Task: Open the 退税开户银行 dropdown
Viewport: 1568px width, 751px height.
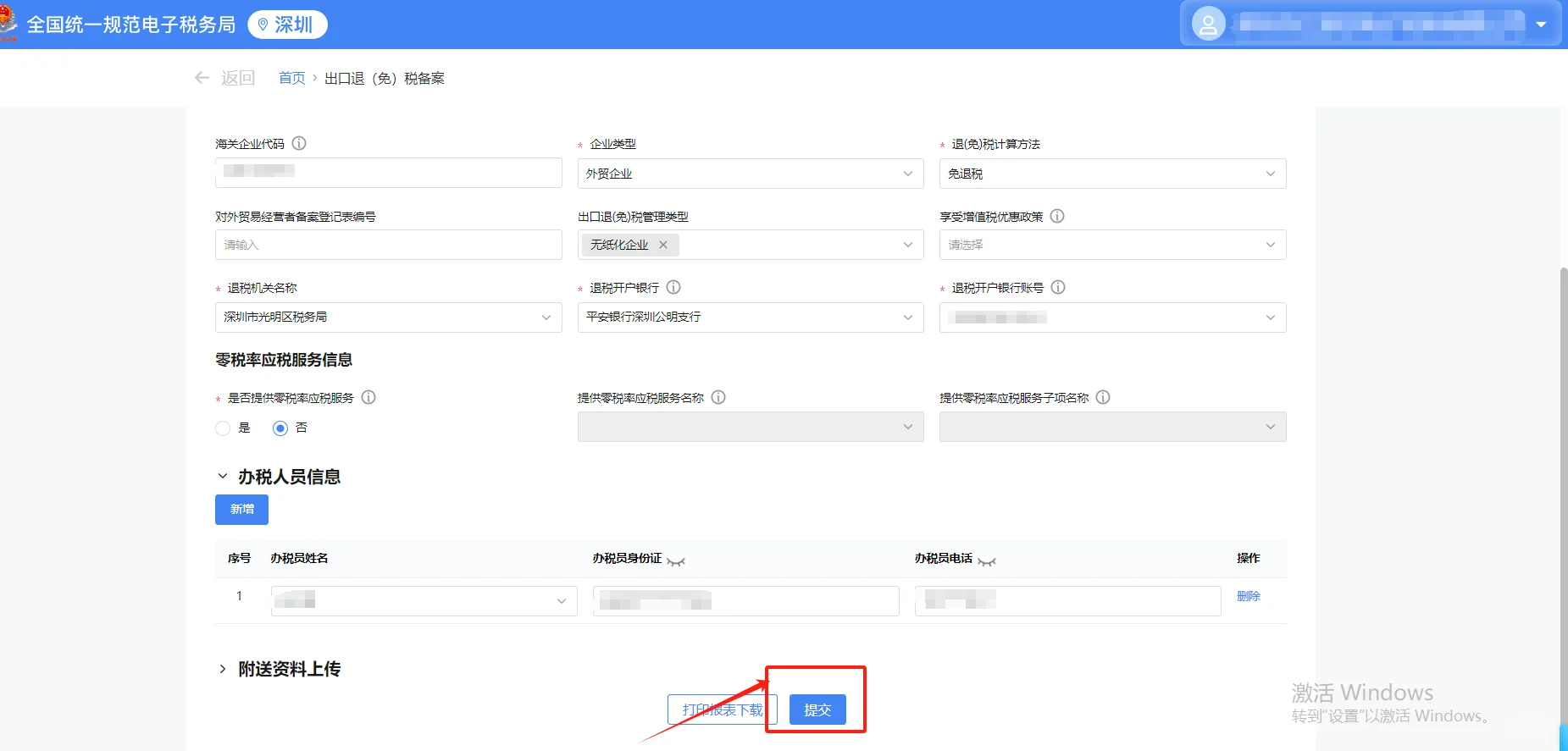Action: pyautogui.click(x=751, y=318)
